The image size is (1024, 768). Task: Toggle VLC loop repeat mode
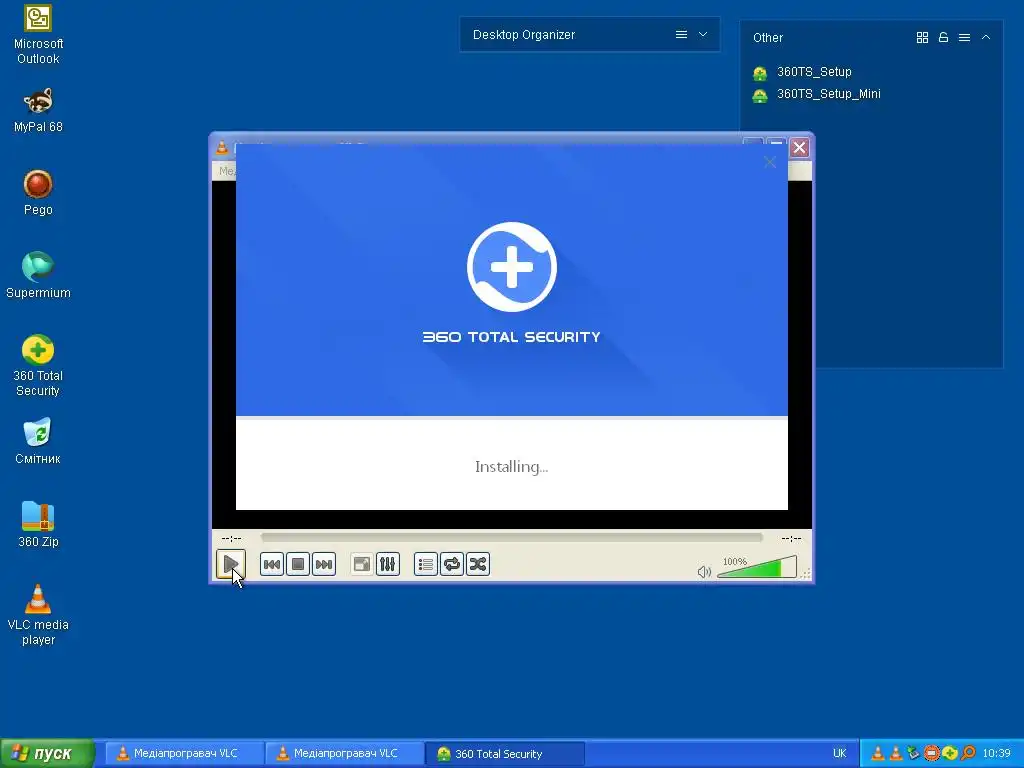452,564
